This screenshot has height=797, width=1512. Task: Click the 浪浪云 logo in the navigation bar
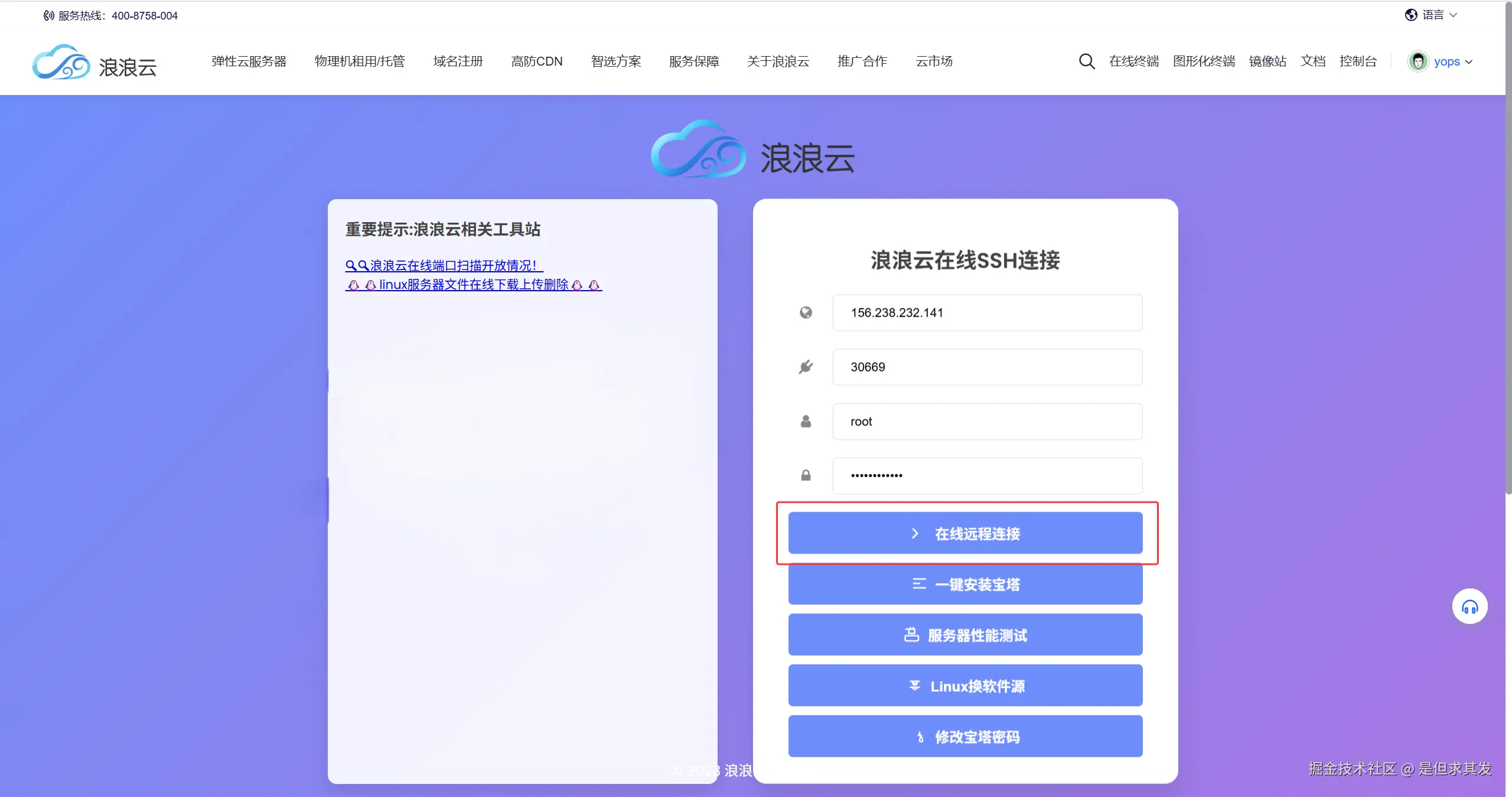tap(94, 62)
